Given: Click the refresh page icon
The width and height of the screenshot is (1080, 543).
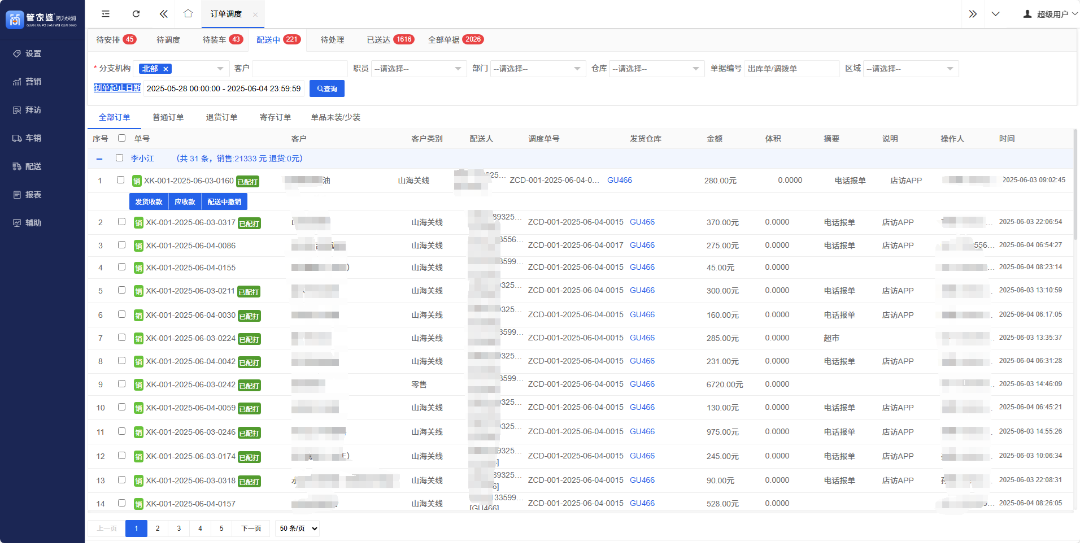Looking at the screenshot, I should [x=136, y=14].
